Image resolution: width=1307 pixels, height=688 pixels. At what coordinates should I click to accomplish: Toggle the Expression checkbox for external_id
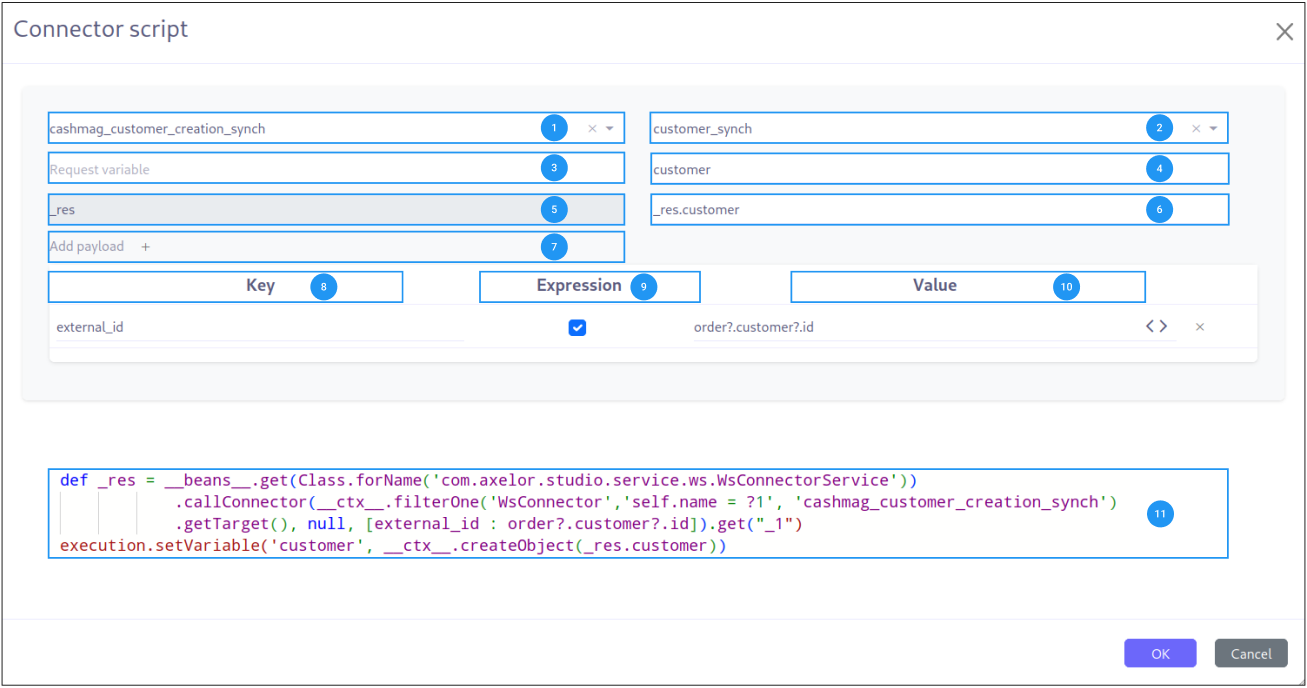tap(577, 326)
